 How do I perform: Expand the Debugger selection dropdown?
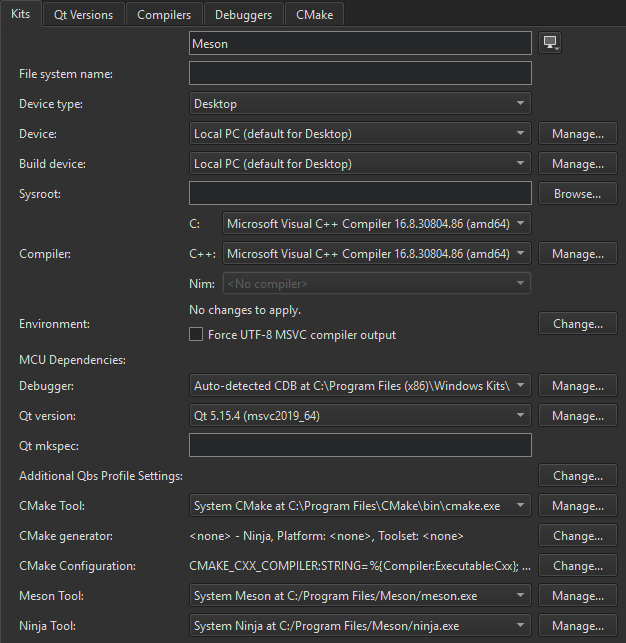(x=360, y=385)
